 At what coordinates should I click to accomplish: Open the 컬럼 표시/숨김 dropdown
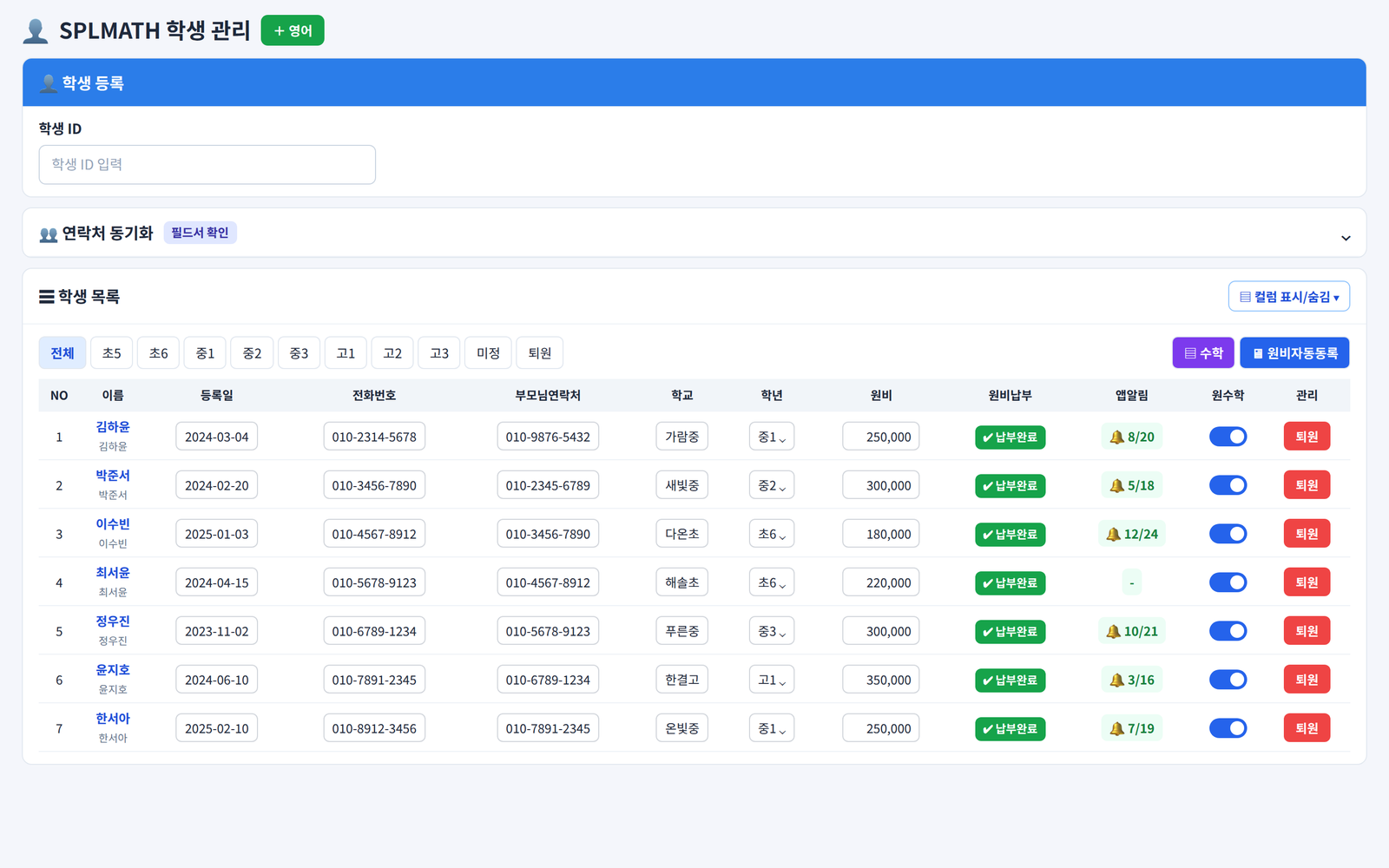[1289, 297]
